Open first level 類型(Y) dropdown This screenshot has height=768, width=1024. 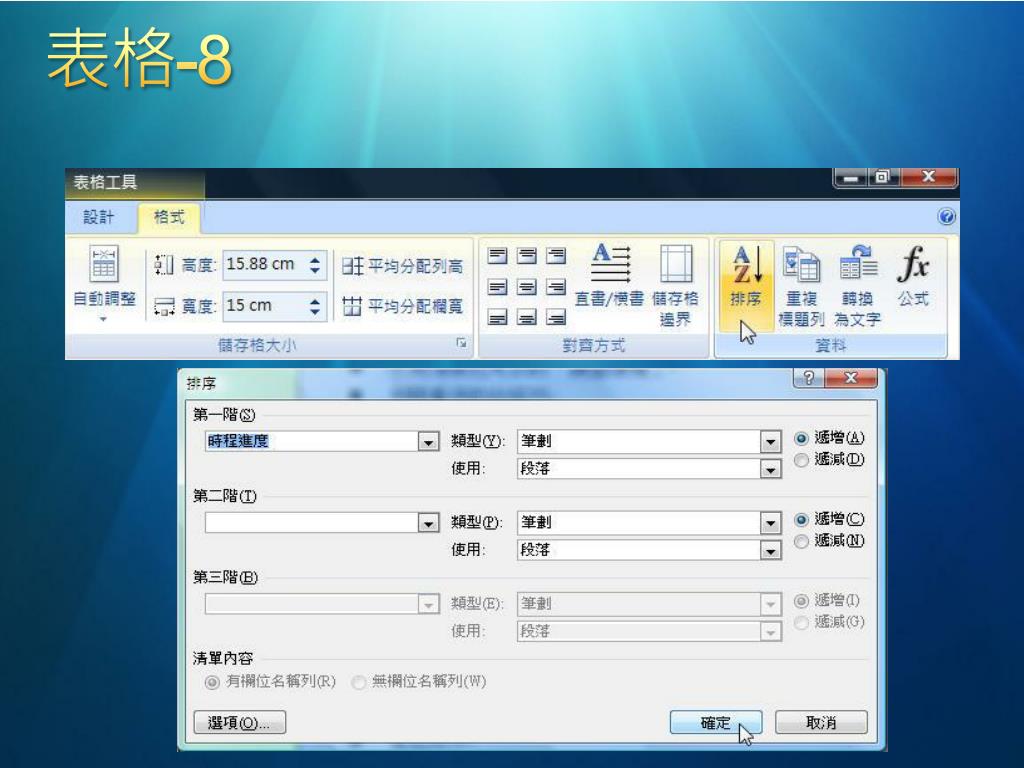771,442
